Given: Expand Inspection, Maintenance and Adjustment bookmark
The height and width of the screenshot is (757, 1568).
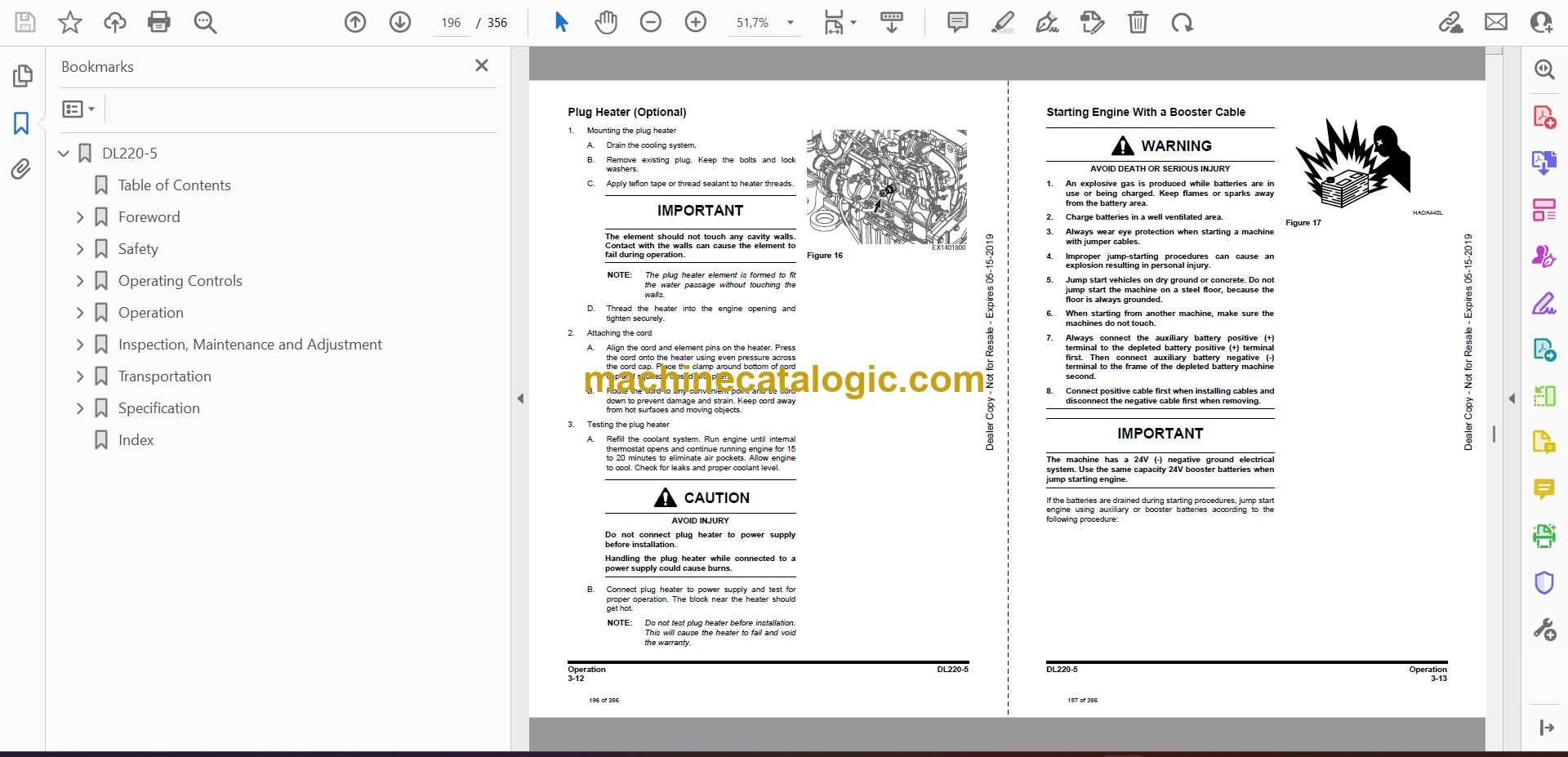Looking at the screenshot, I should tap(80, 345).
